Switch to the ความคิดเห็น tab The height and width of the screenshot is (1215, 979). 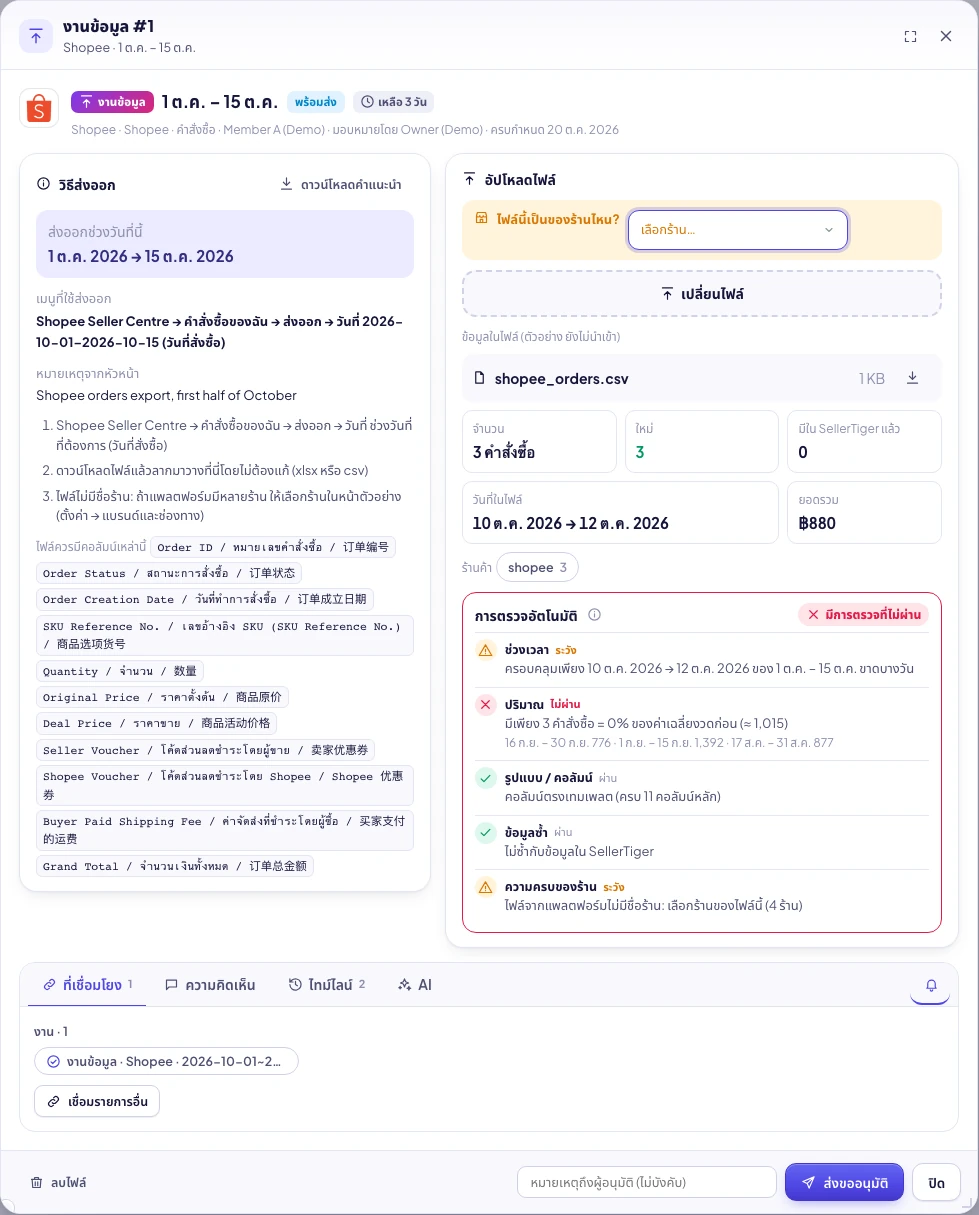tap(210, 985)
